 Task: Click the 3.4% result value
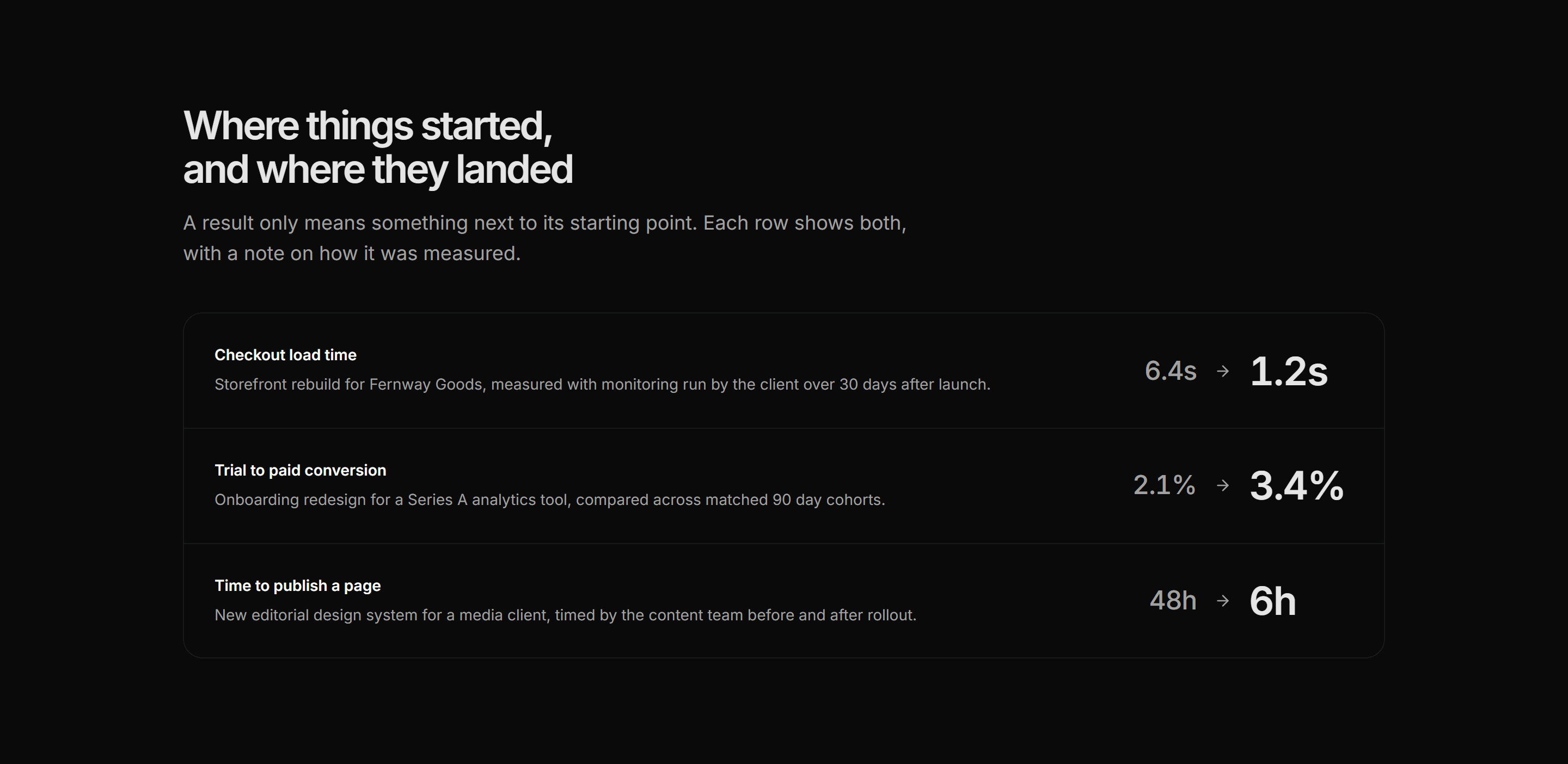1296,485
